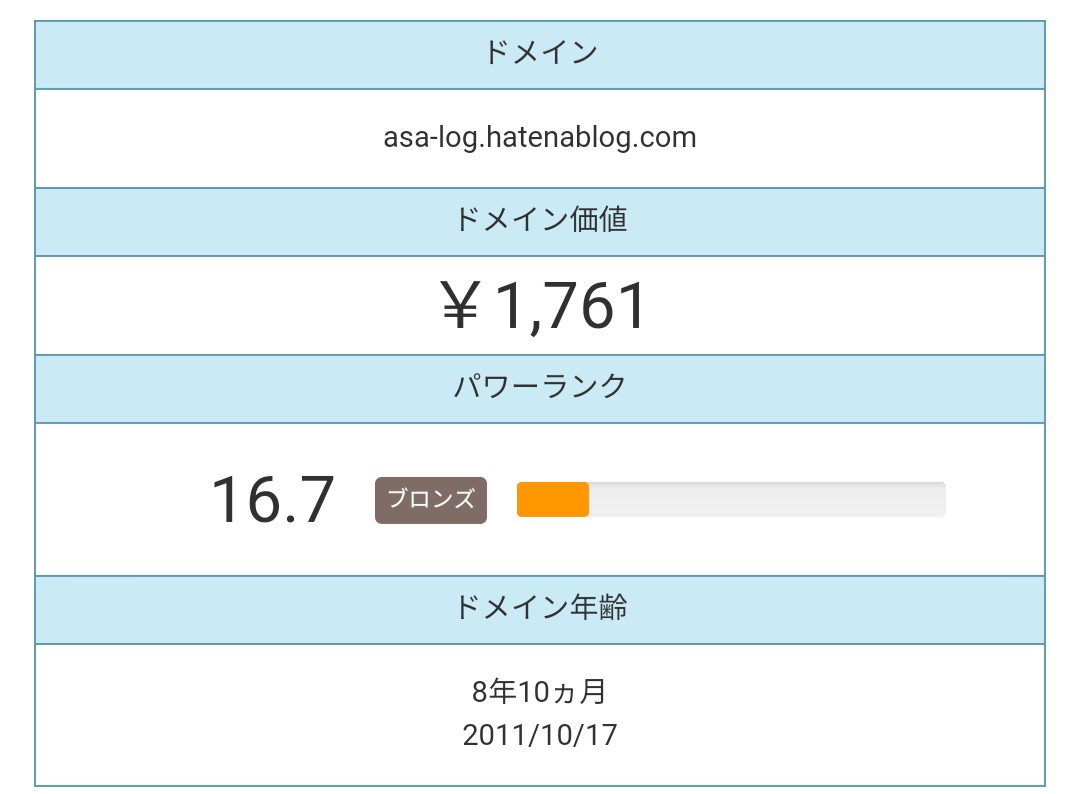Viewport: 1080px width, 794px height.
Task: Click the hatenablog.com portion of the domain
Action: (x=592, y=137)
